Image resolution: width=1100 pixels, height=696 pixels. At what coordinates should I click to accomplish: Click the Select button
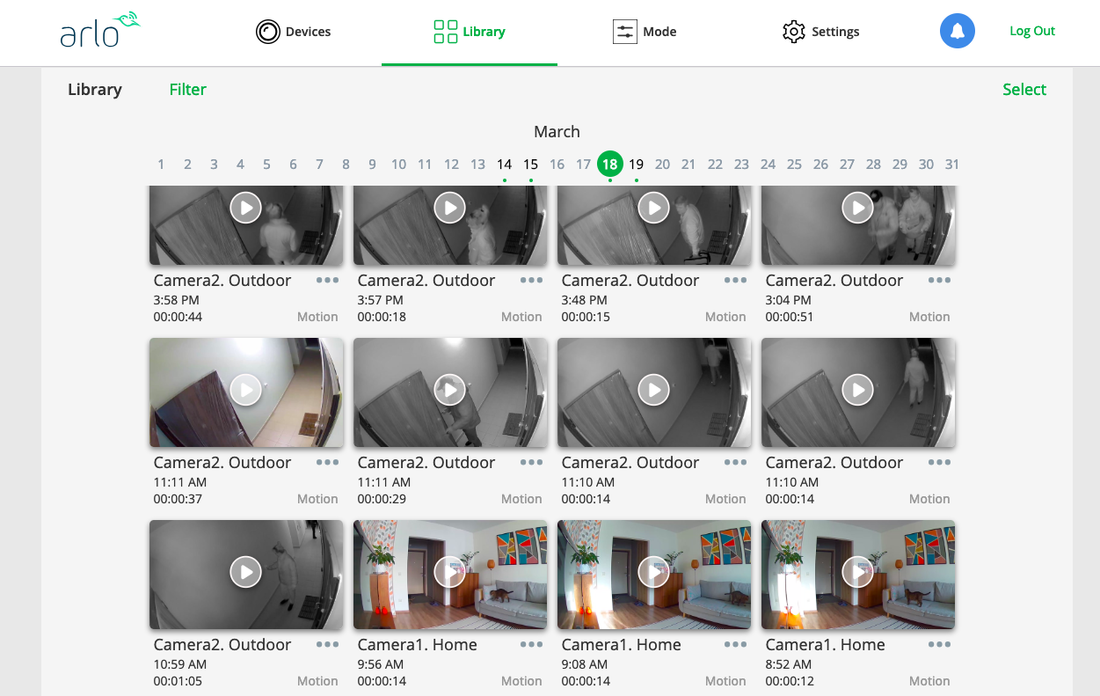(x=1024, y=89)
